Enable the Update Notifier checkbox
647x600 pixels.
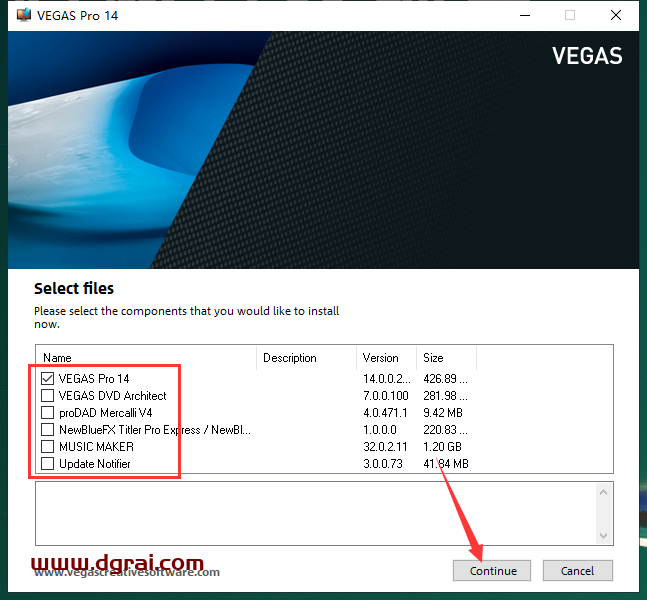click(47, 463)
